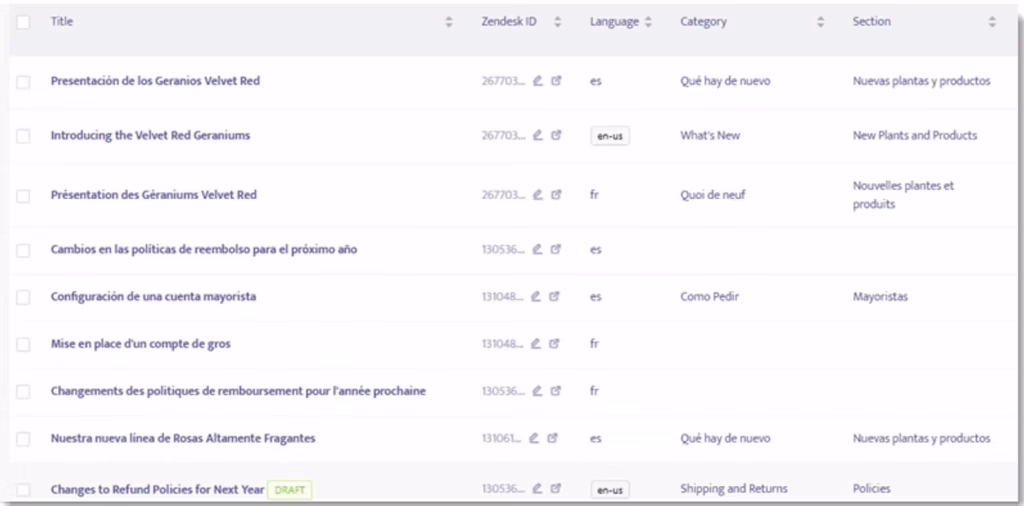Viewport: 1024px width, 506px height.
Task: Click the Shipping and Returns category cell
Action: (734, 488)
